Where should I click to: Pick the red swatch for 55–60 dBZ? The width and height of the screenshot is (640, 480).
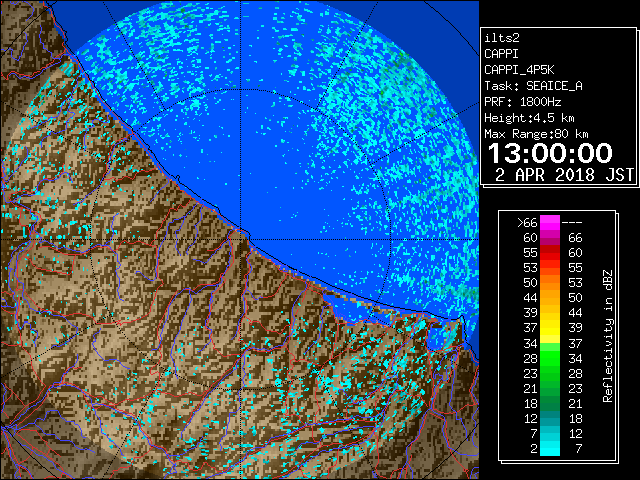tap(550, 253)
